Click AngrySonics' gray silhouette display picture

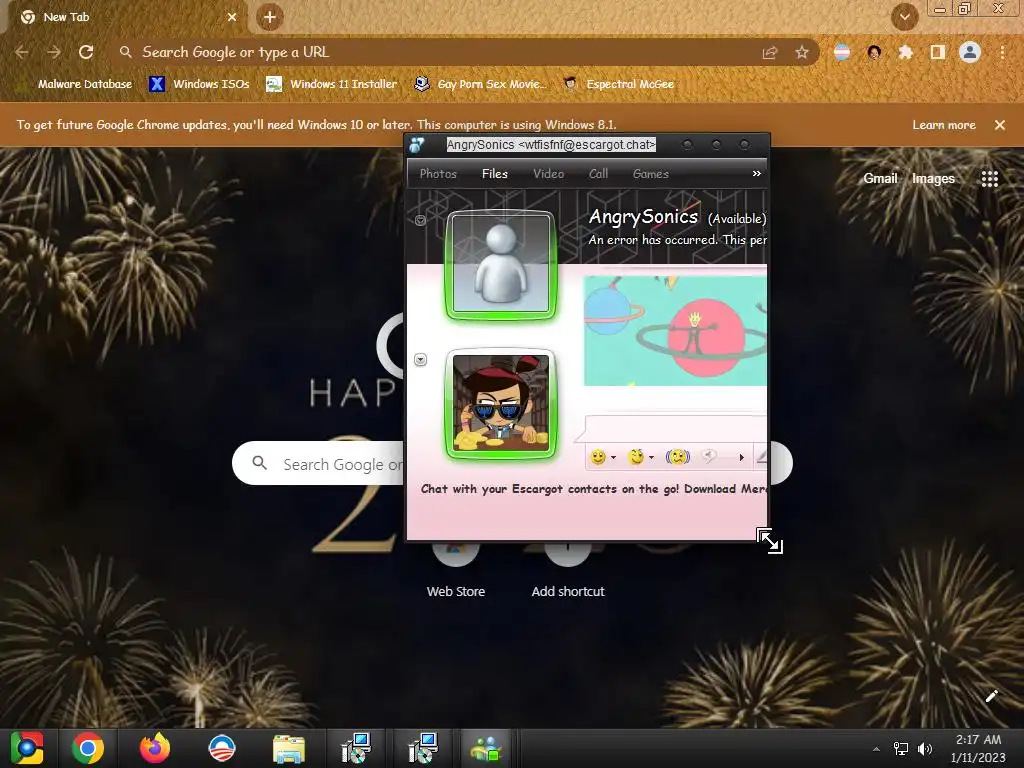coord(501,264)
